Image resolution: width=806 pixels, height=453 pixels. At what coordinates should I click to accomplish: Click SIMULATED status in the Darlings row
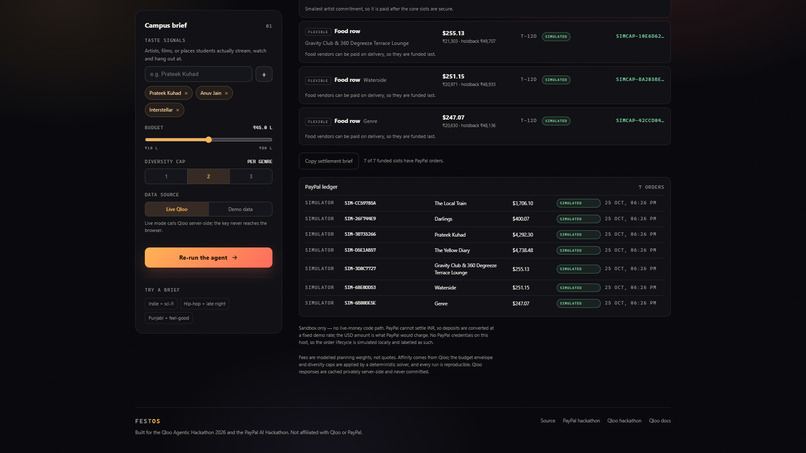(578, 219)
